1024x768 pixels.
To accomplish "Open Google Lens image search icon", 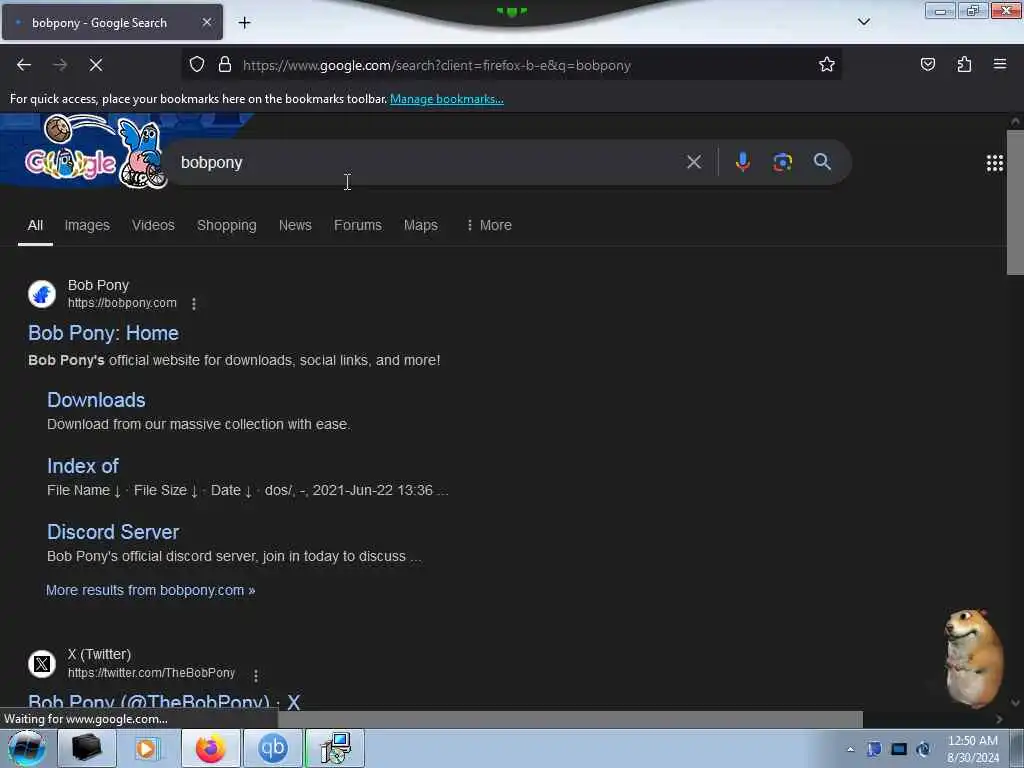I will (x=782, y=162).
